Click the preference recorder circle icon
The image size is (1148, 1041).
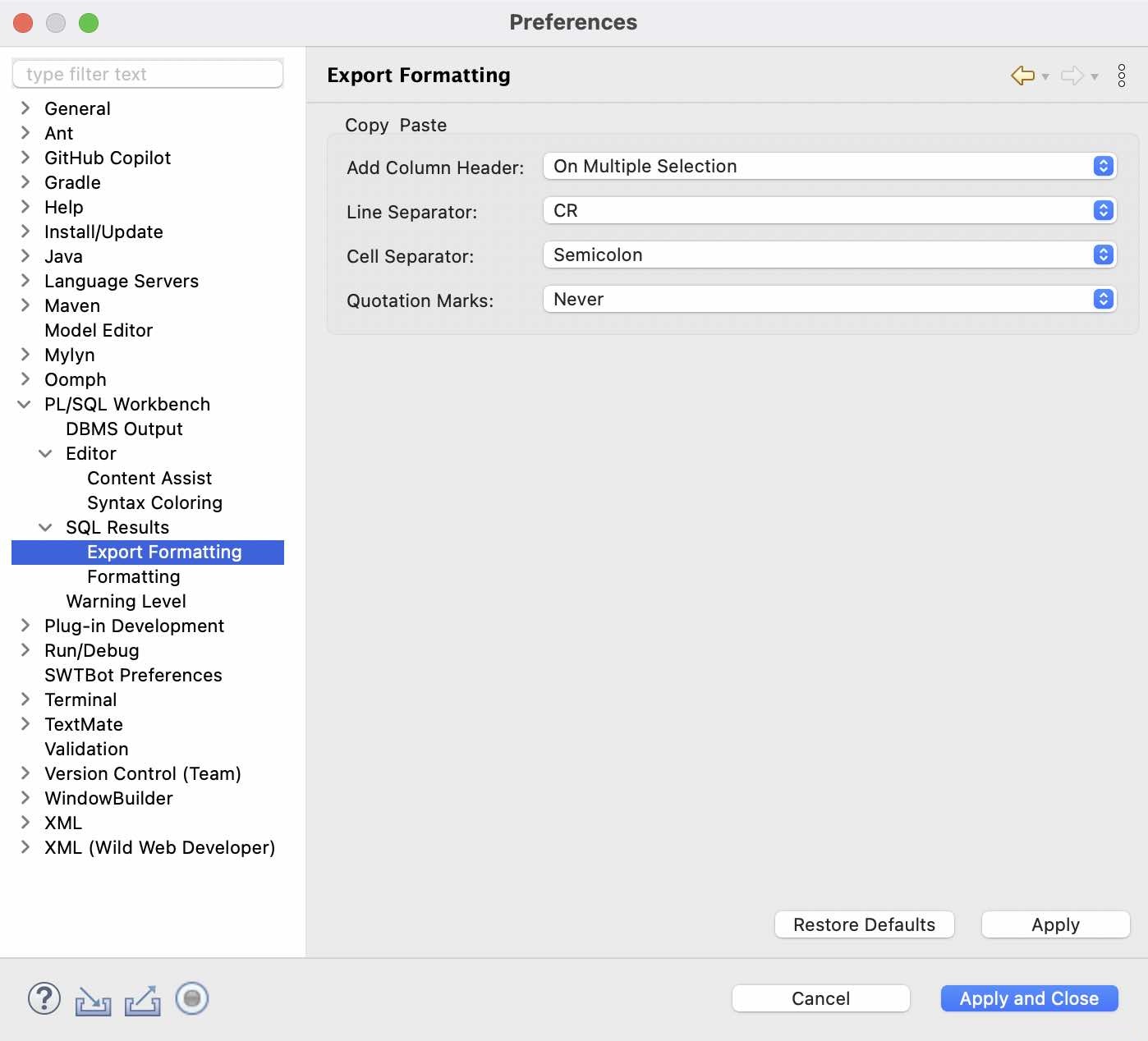[191, 999]
